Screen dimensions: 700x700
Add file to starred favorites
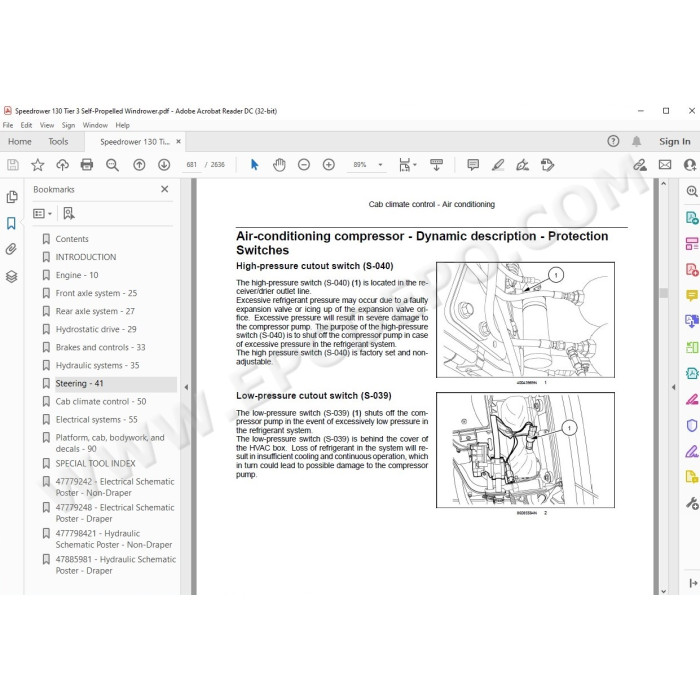pos(38,165)
